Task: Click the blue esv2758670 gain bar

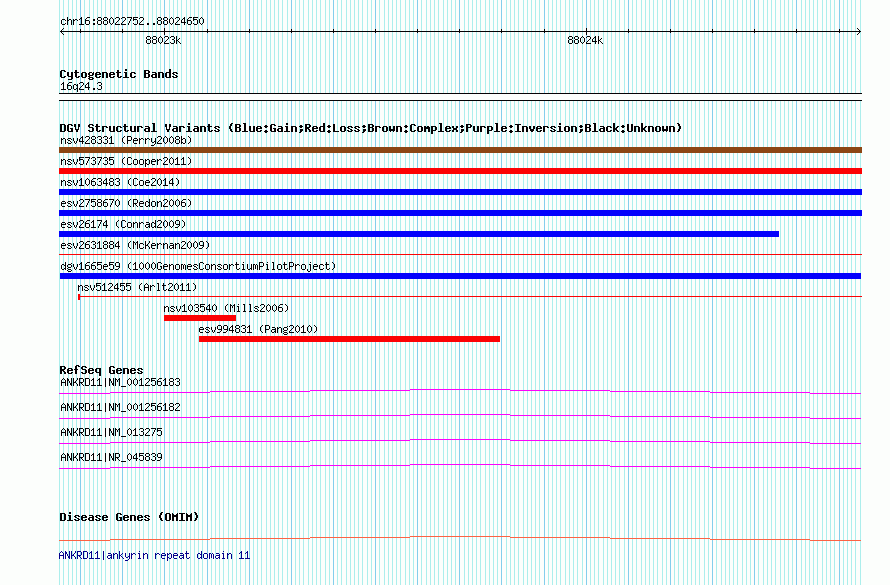Action: 460,213
